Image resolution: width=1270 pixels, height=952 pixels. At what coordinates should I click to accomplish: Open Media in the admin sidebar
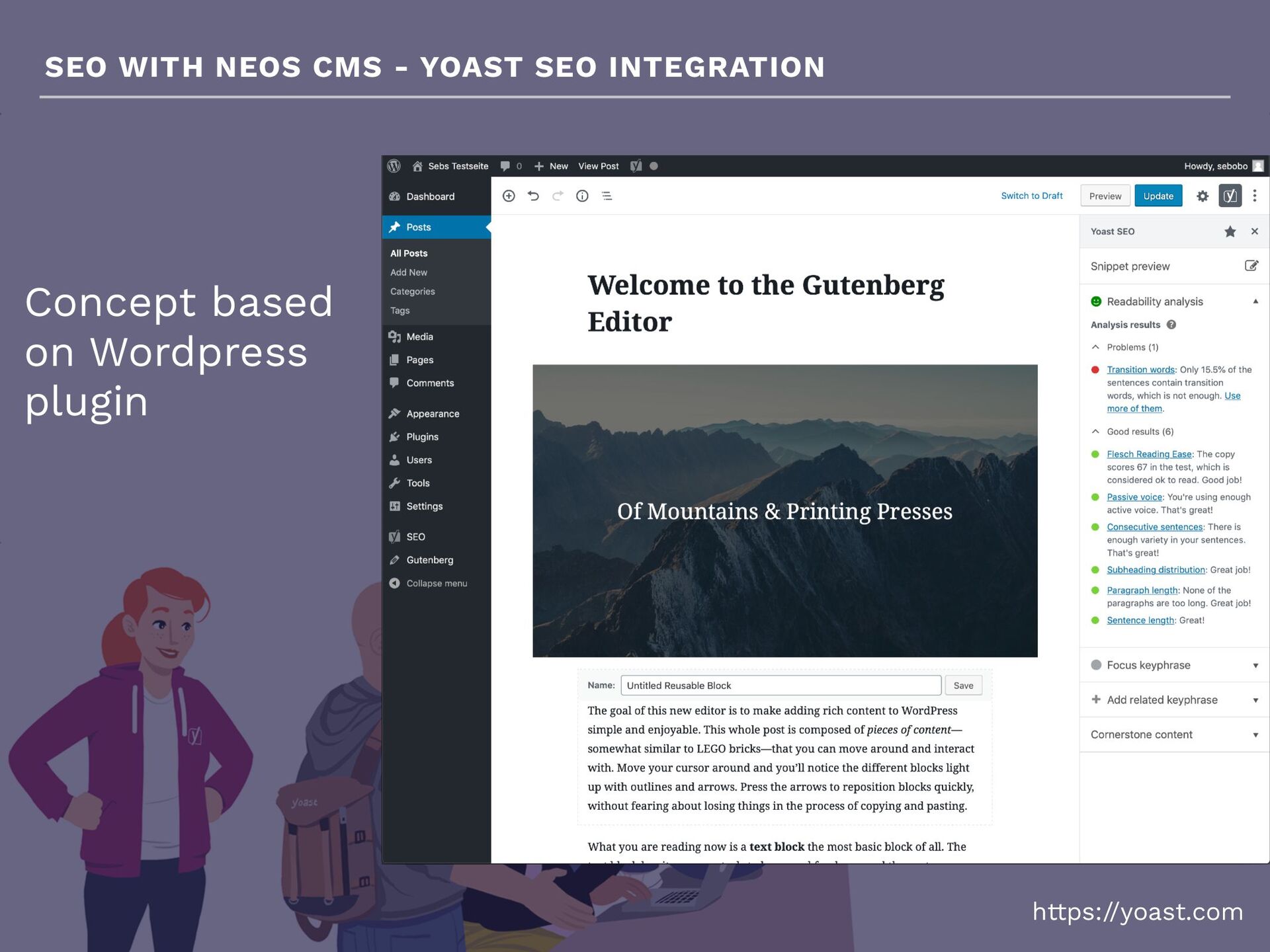click(x=437, y=337)
